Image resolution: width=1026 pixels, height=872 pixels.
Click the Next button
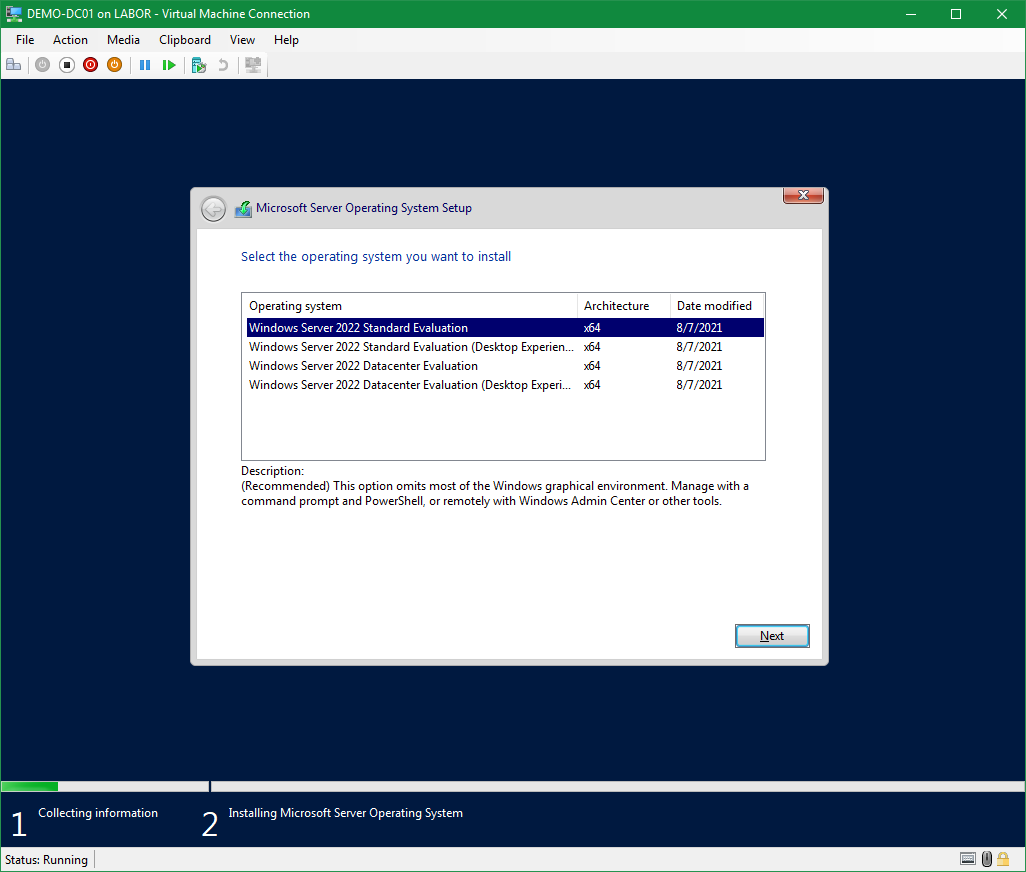771,636
